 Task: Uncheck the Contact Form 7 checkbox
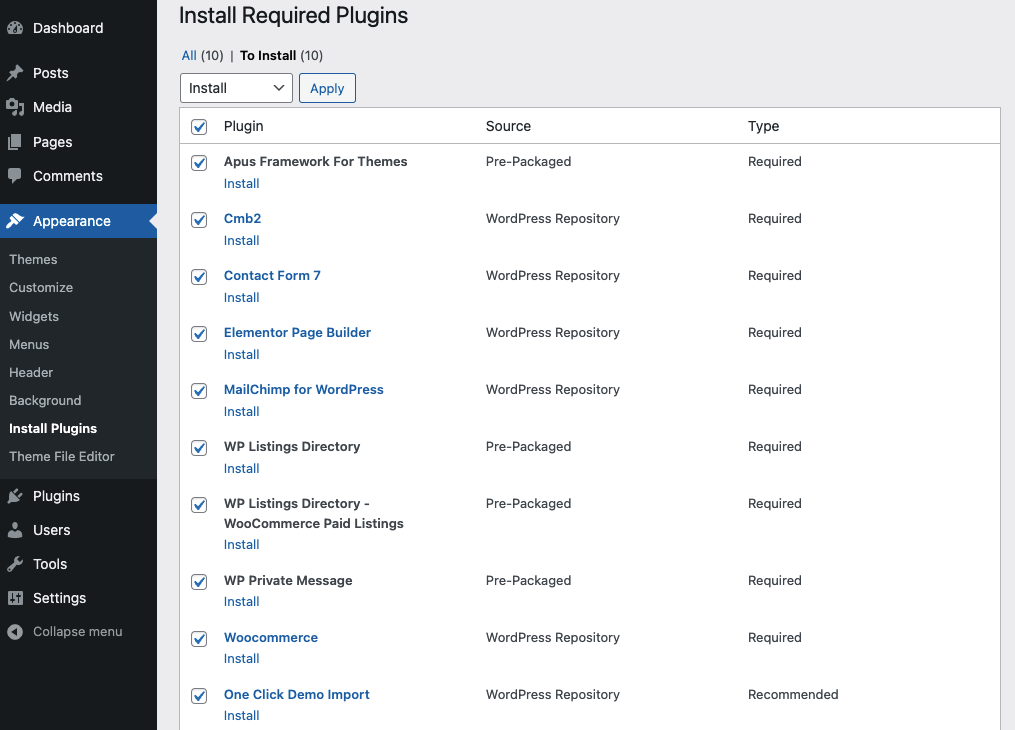click(x=199, y=277)
